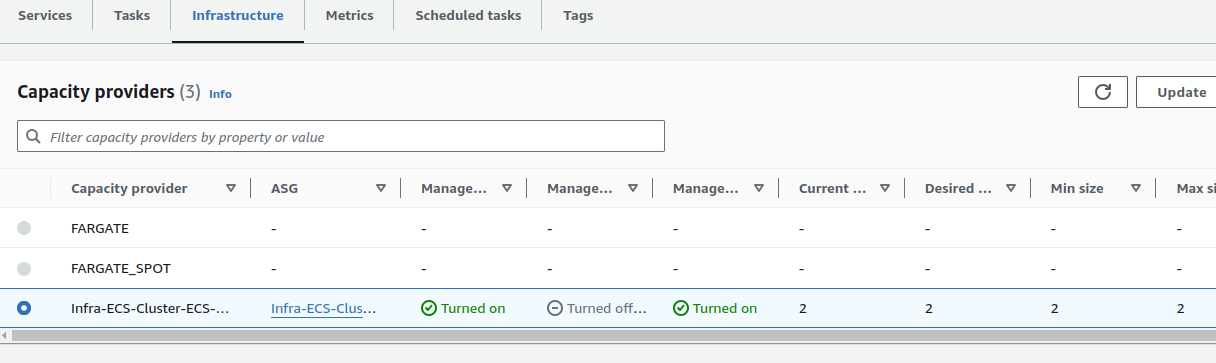Click the search magnifier icon in filter box
This screenshot has height=363, width=1216.
[34, 137]
